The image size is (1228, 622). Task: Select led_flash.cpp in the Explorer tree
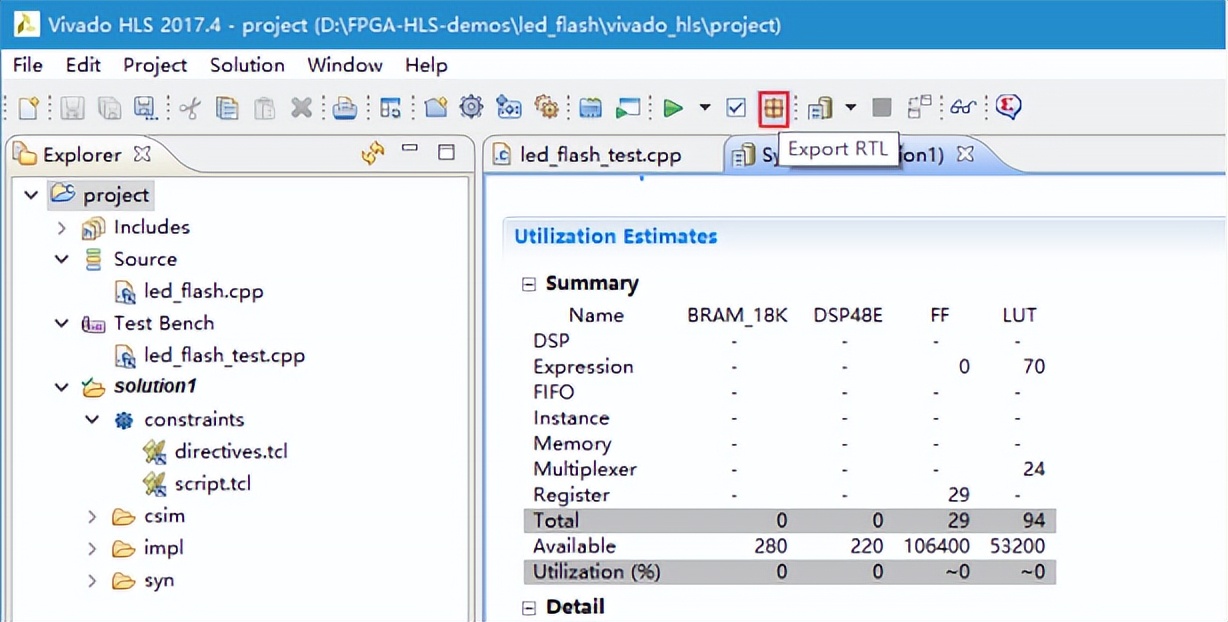point(203,292)
